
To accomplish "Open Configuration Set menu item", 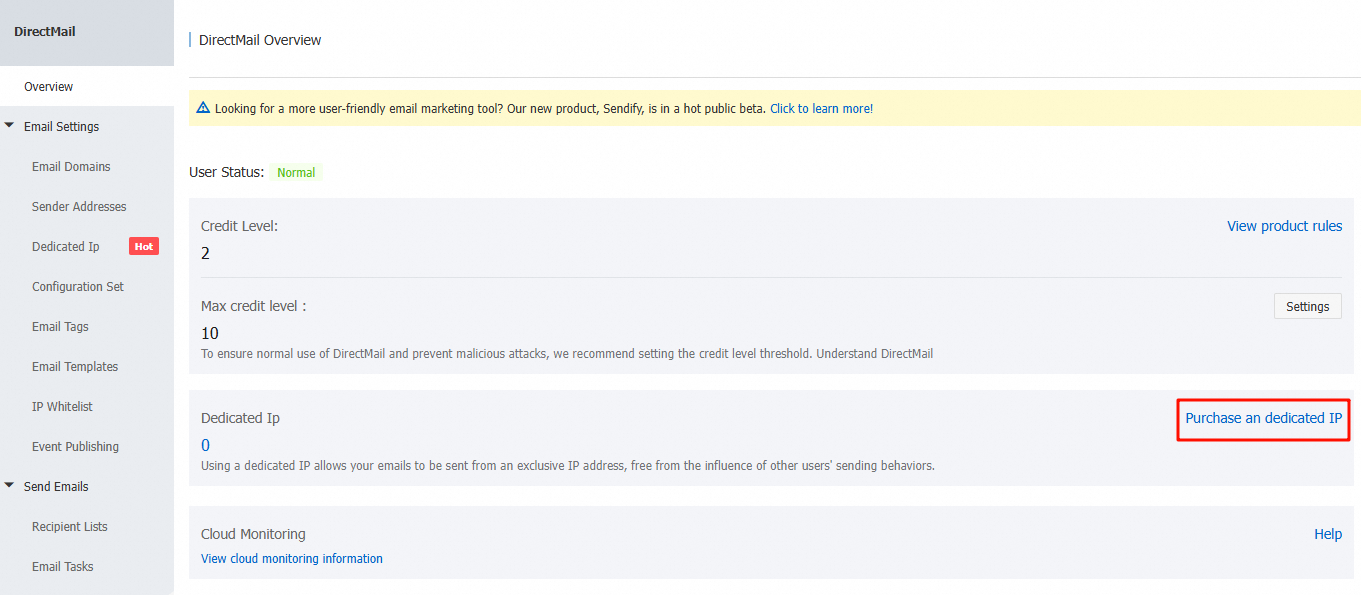I will 78,287.
